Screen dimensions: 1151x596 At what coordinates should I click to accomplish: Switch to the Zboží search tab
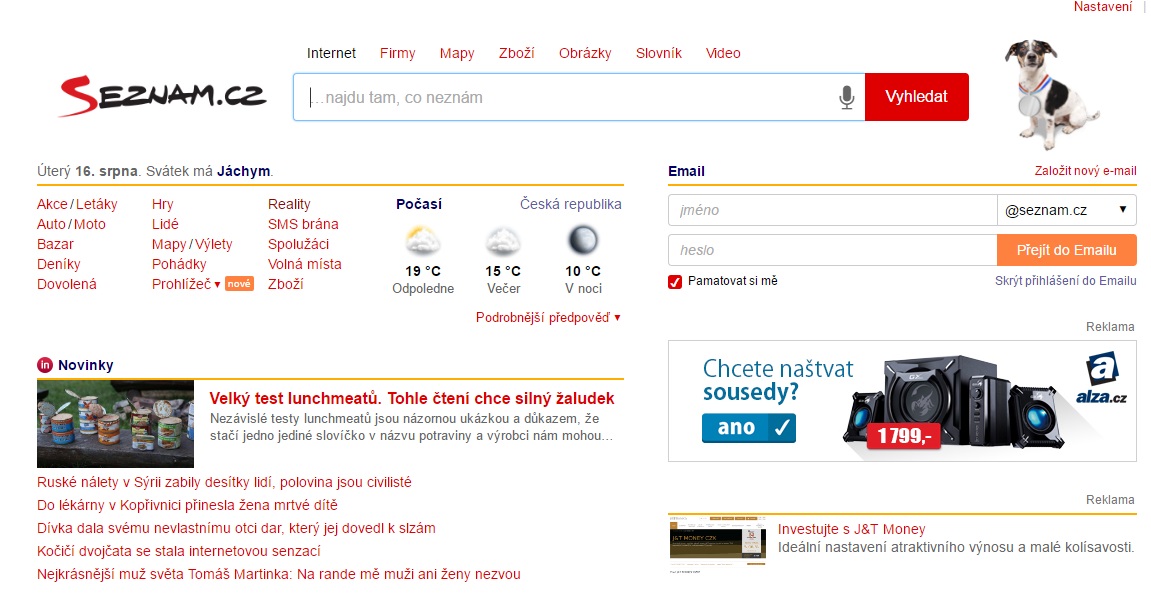516,53
